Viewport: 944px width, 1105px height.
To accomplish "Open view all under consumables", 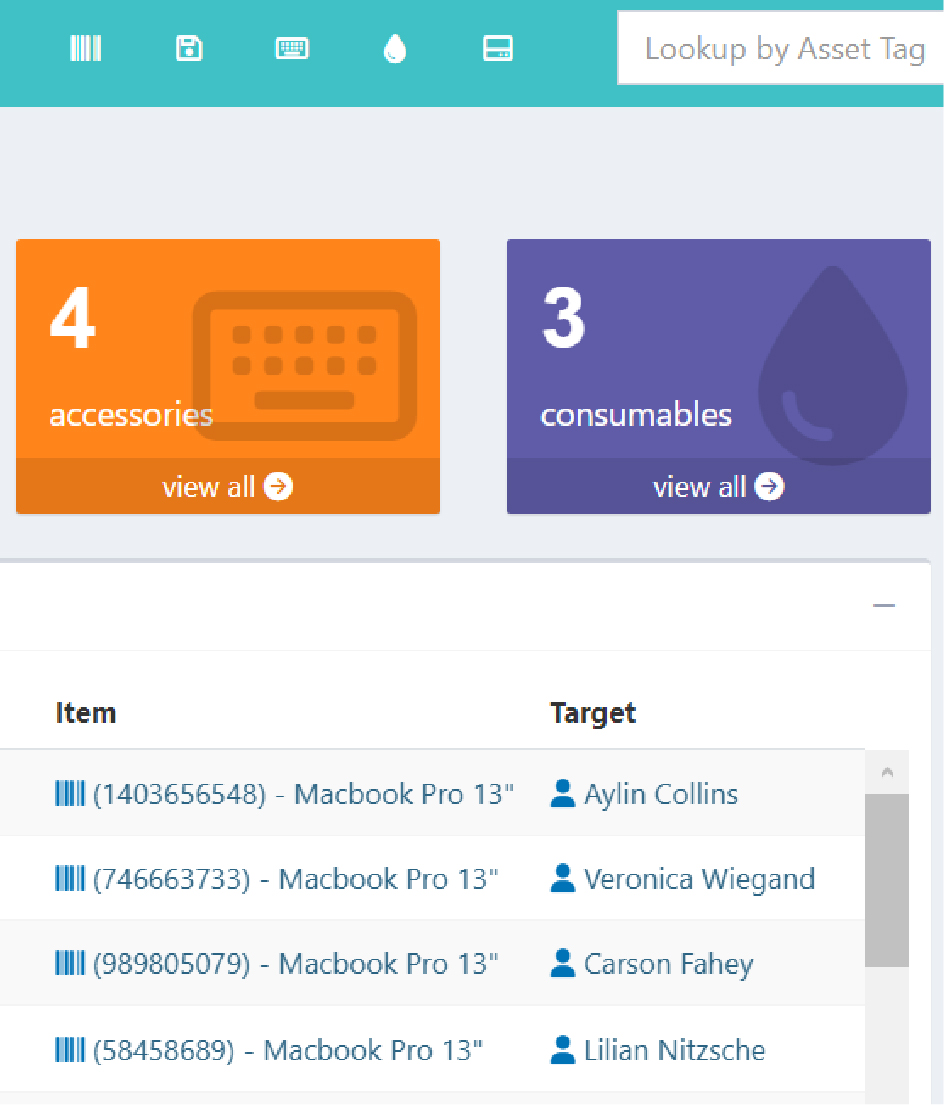I will [718, 487].
